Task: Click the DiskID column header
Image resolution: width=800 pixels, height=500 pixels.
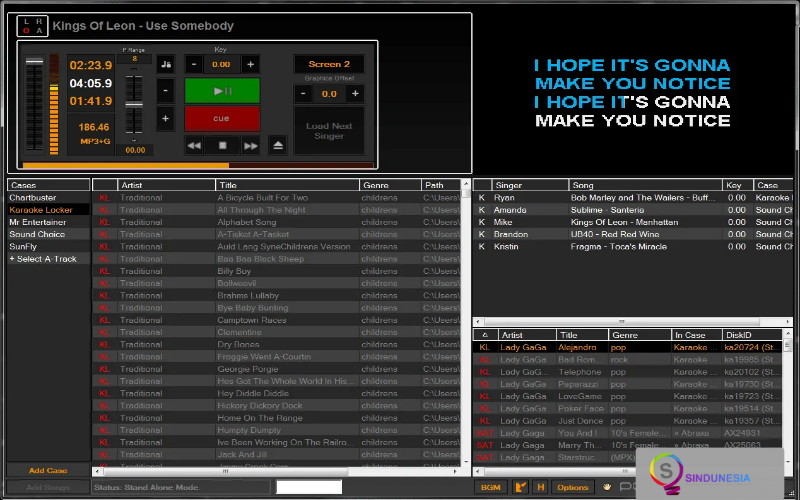Action: pyautogui.click(x=752, y=335)
